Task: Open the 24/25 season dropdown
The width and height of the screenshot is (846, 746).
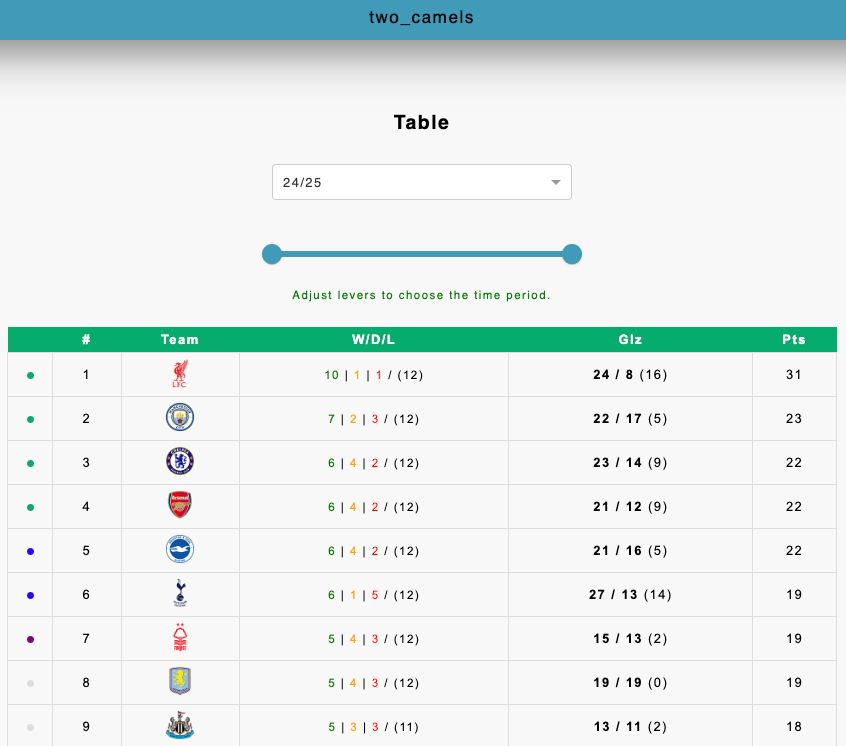Action: click(x=421, y=182)
